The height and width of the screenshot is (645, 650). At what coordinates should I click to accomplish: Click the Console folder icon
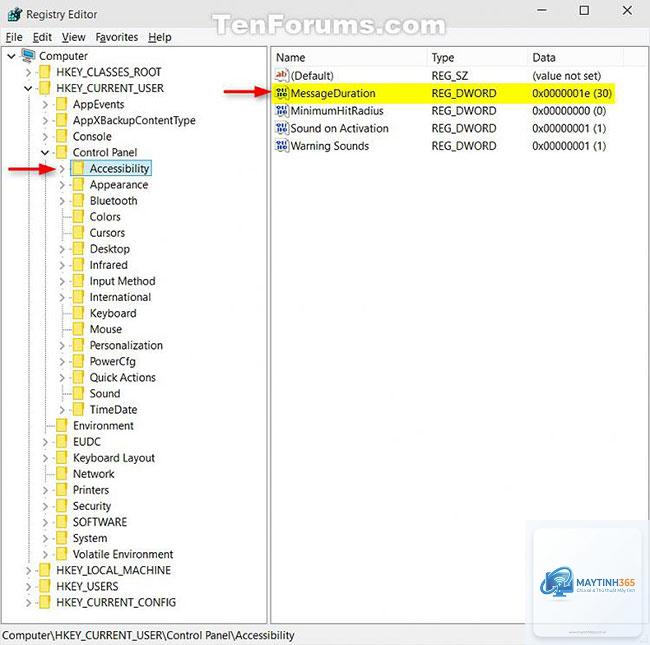tap(61, 136)
